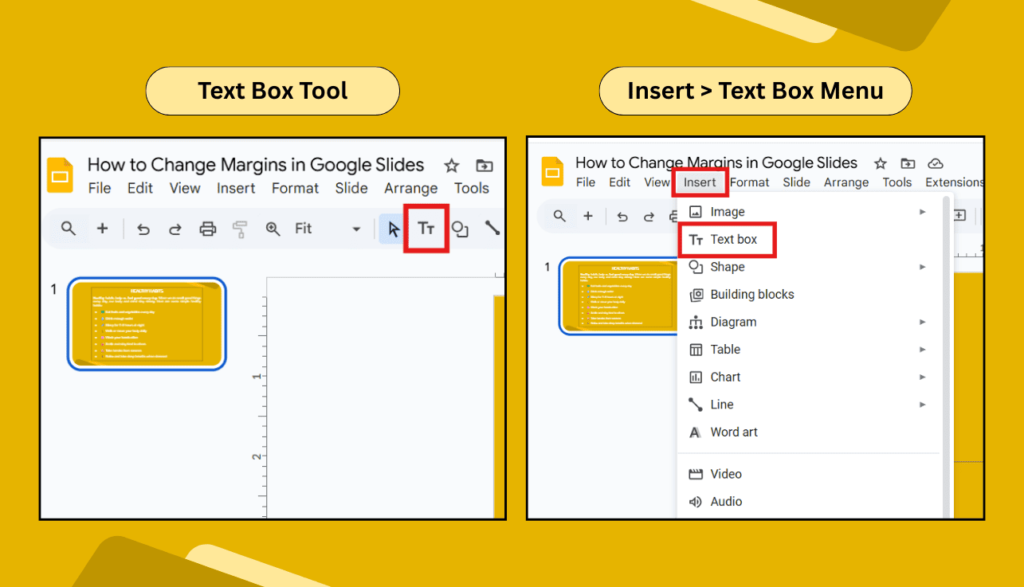Image resolution: width=1024 pixels, height=587 pixels.
Task: Click the new slide plus in right screenshot
Action: (588, 215)
